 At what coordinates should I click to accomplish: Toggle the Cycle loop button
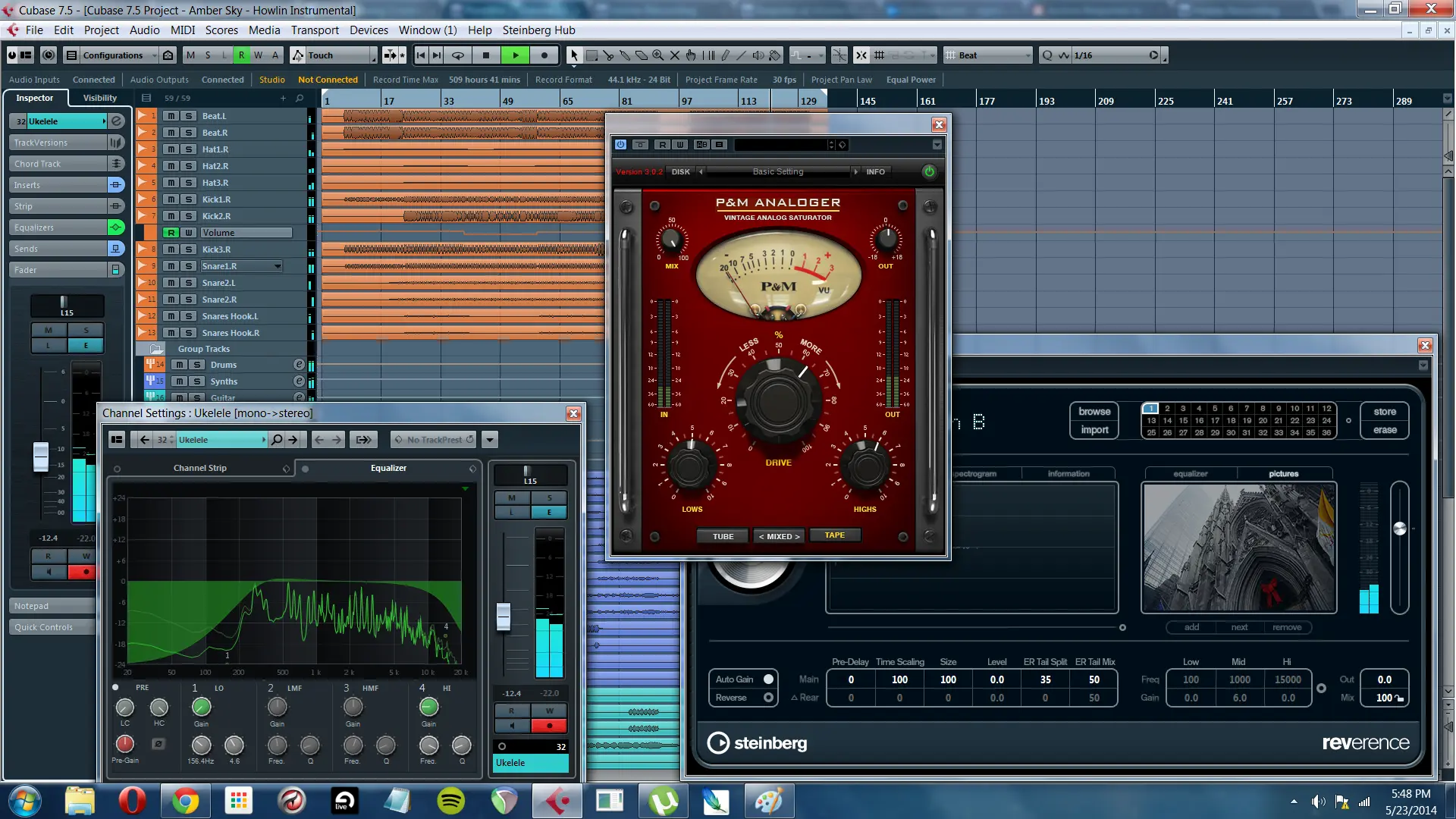[458, 55]
